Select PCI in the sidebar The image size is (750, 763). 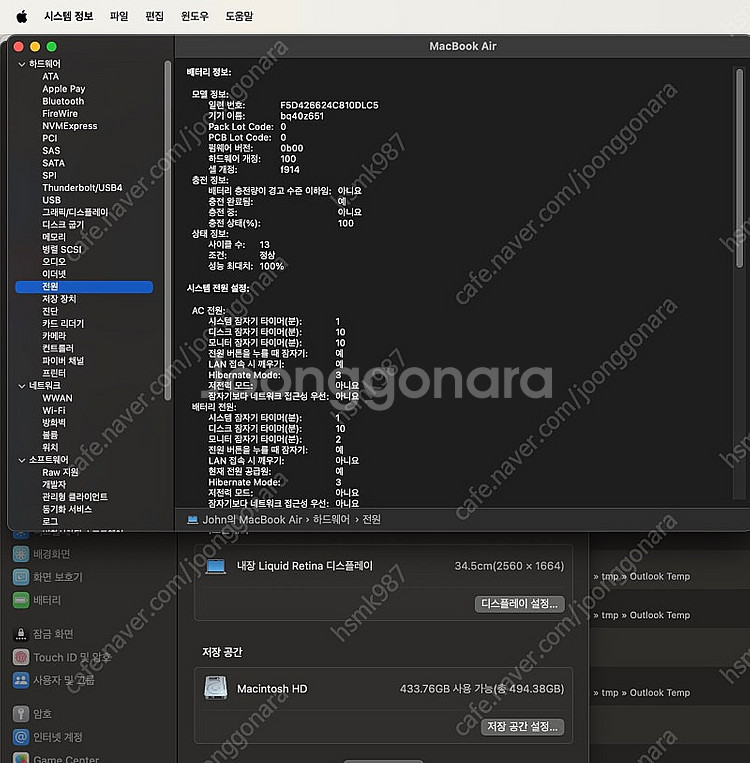(x=50, y=138)
